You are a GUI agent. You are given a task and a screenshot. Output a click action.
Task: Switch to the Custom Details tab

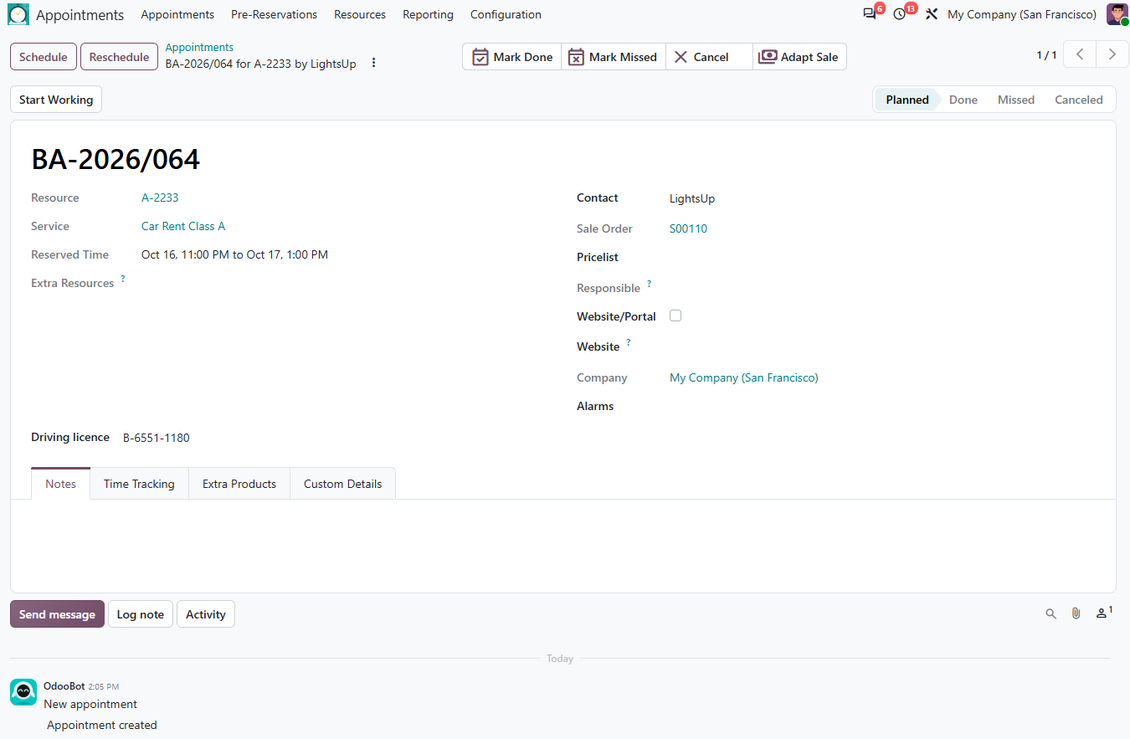point(342,484)
